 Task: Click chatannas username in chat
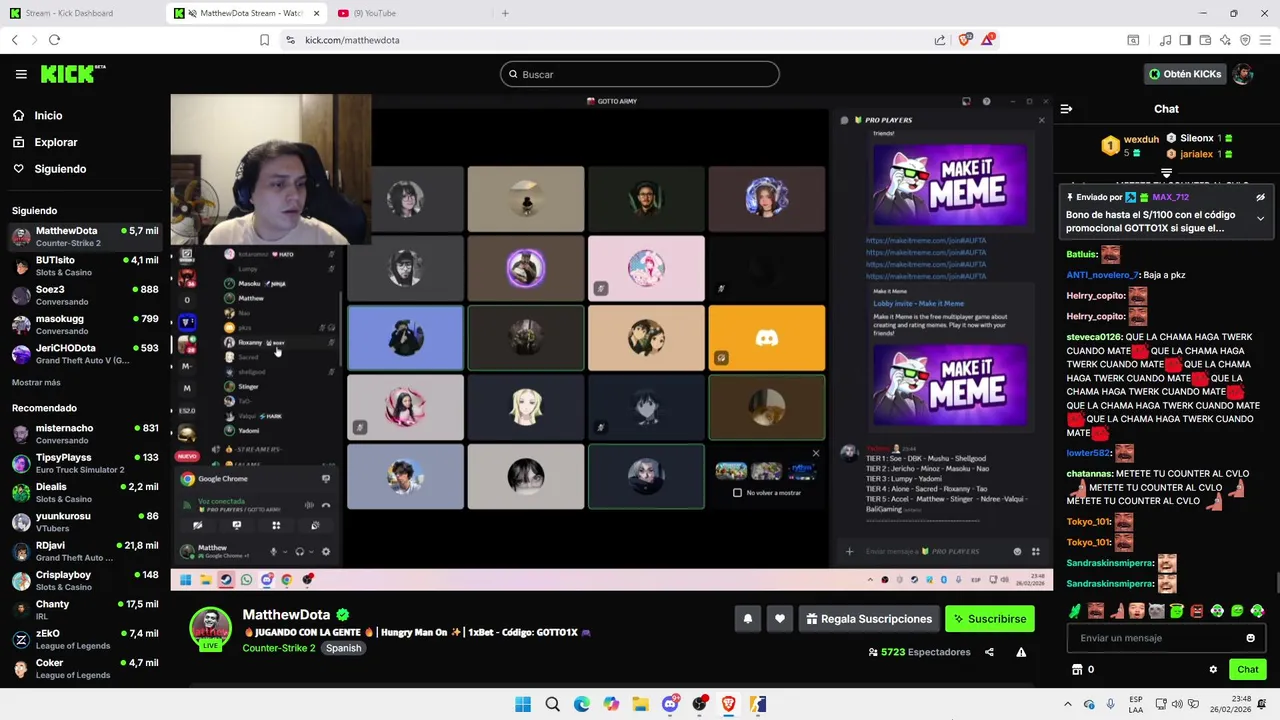tap(1089, 474)
